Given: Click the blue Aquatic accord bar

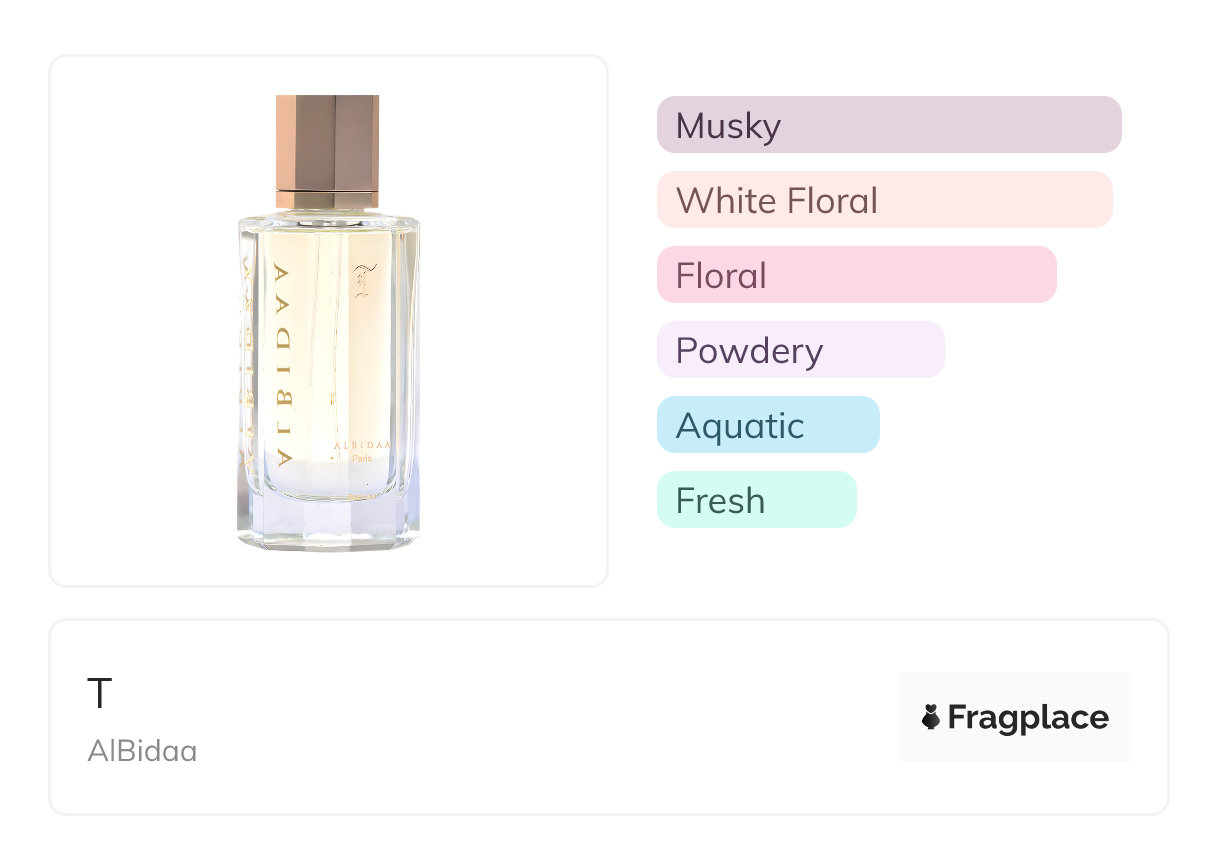Looking at the screenshot, I should coord(767,425).
